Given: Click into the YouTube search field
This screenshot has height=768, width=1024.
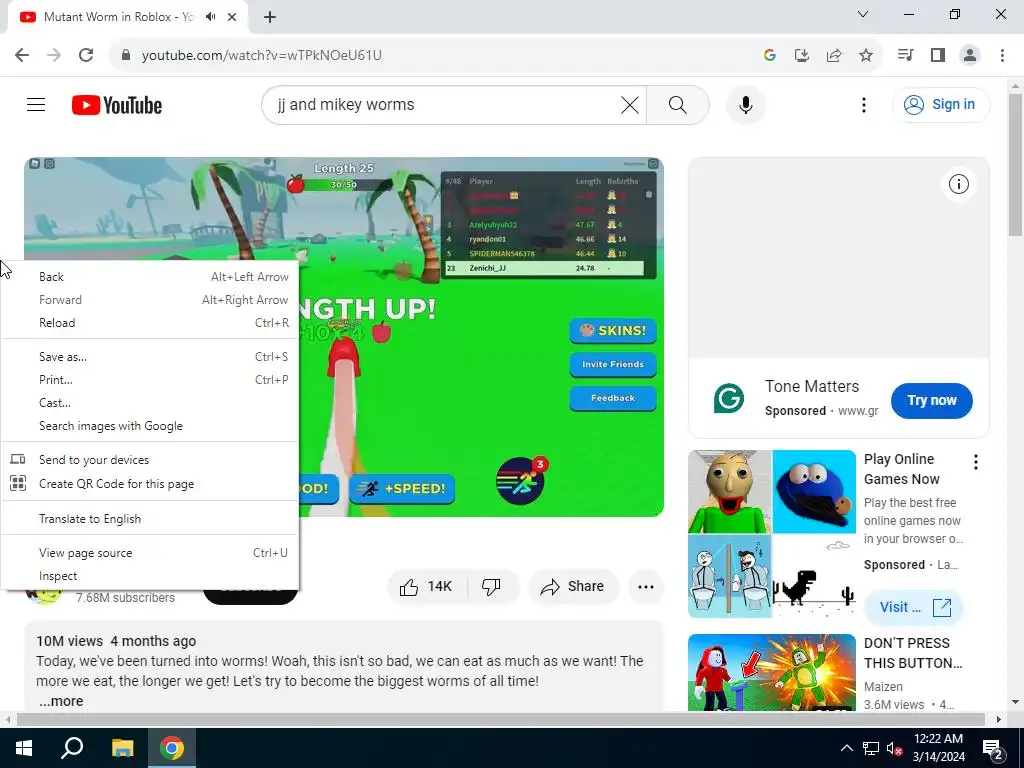Looking at the screenshot, I should pos(444,104).
